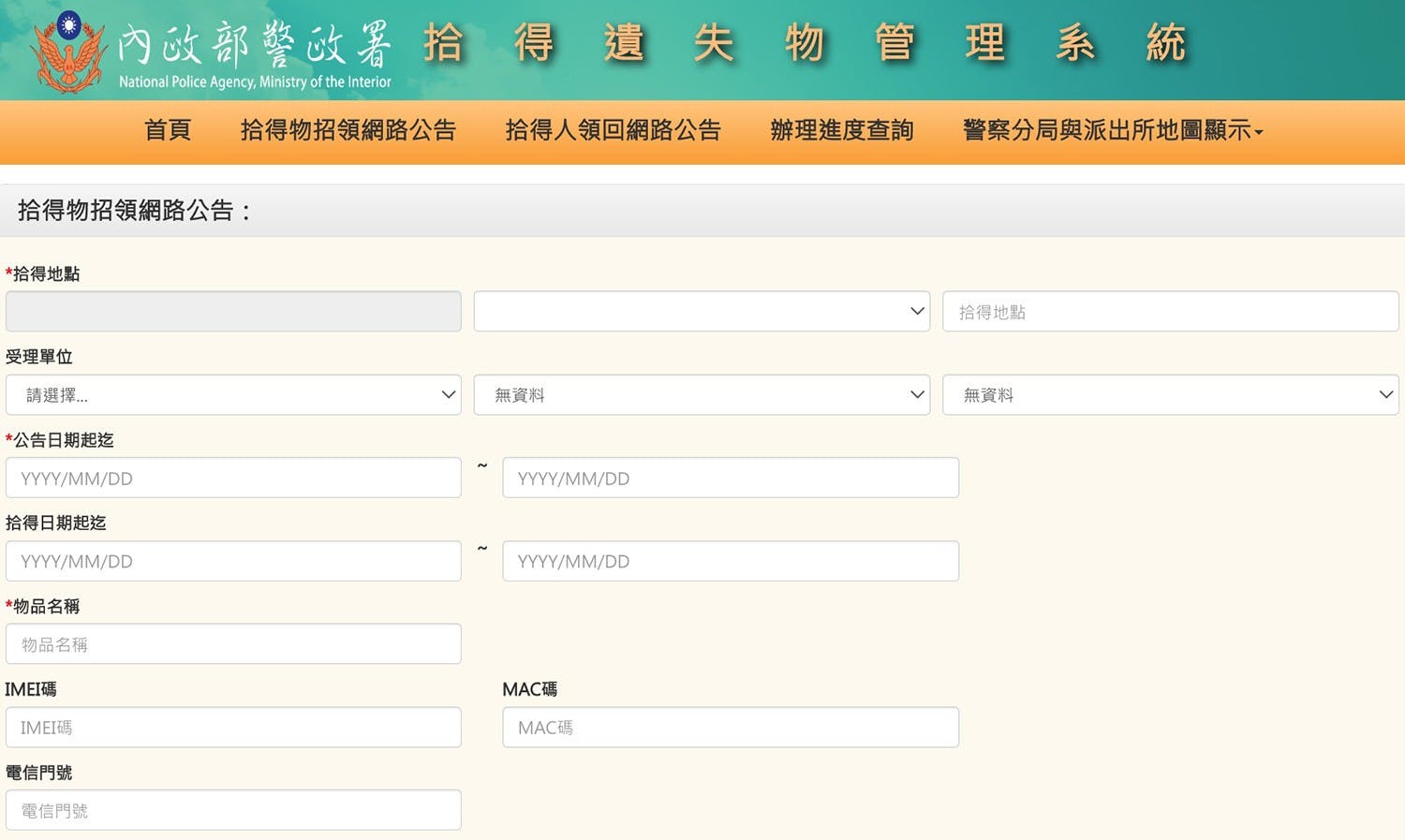Focus the 拾得日期 end date field
The image size is (1405, 840).
pos(730,561)
